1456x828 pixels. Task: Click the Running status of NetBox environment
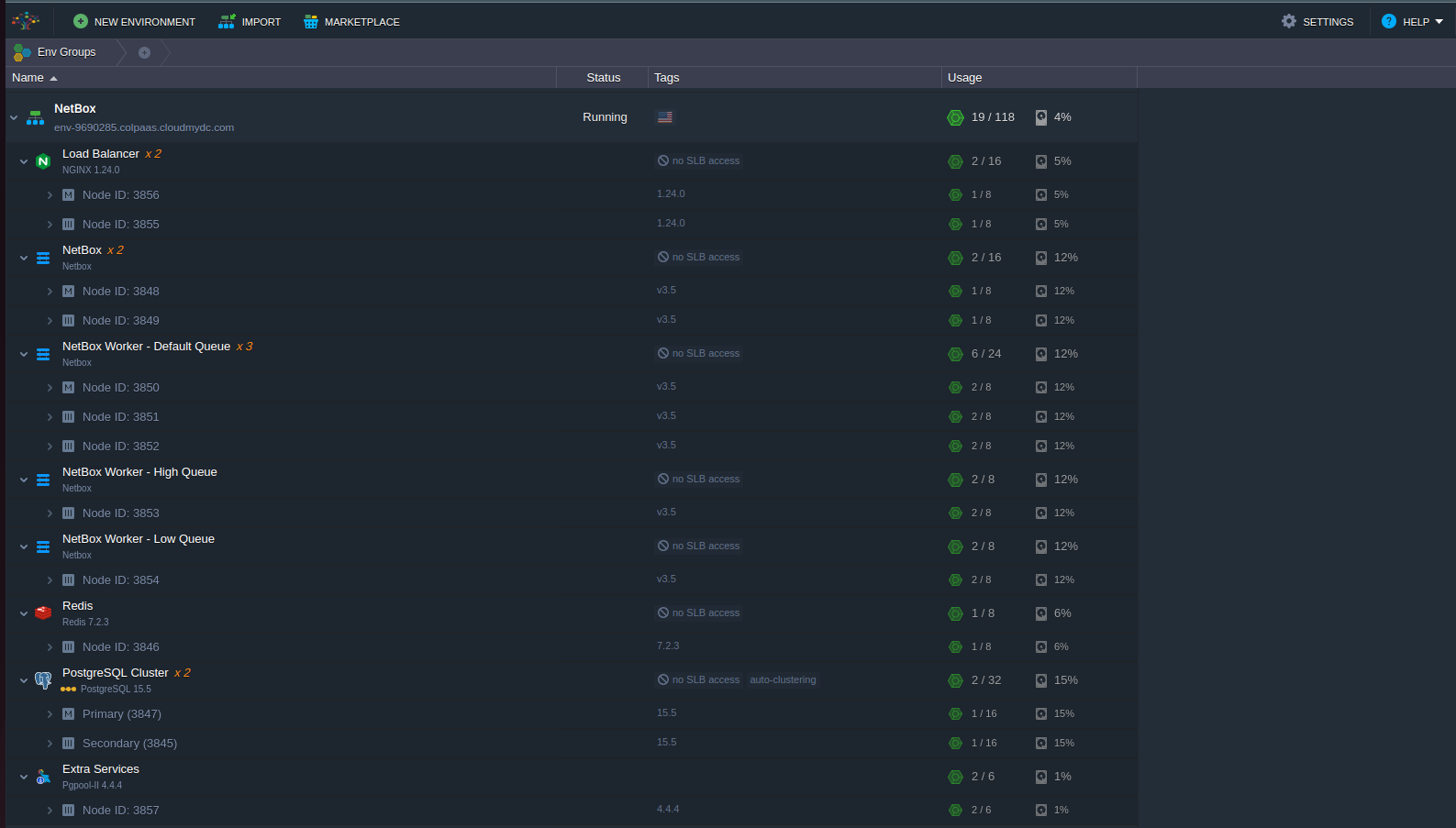(x=605, y=117)
